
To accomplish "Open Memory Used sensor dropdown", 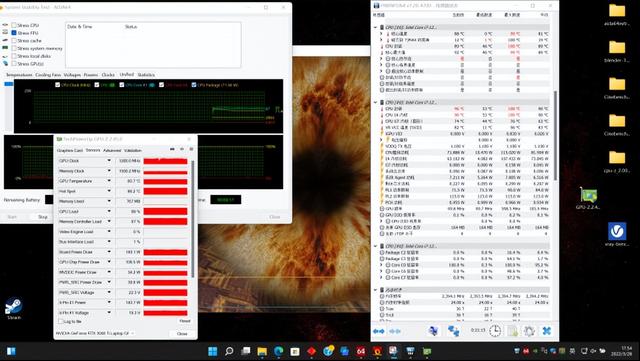I will click(109, 201).
